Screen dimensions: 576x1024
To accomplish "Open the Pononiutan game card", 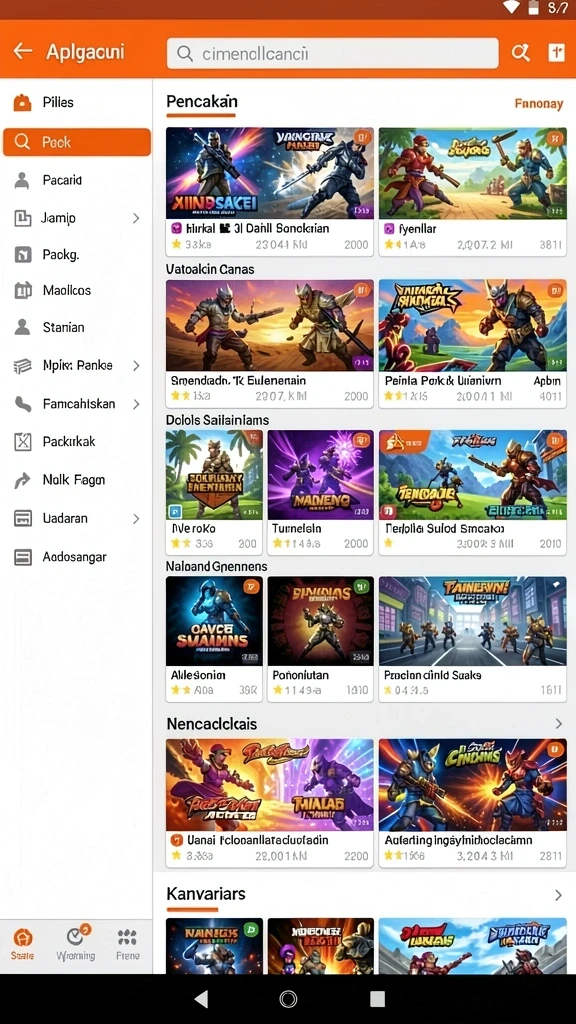I will point(321,639).
